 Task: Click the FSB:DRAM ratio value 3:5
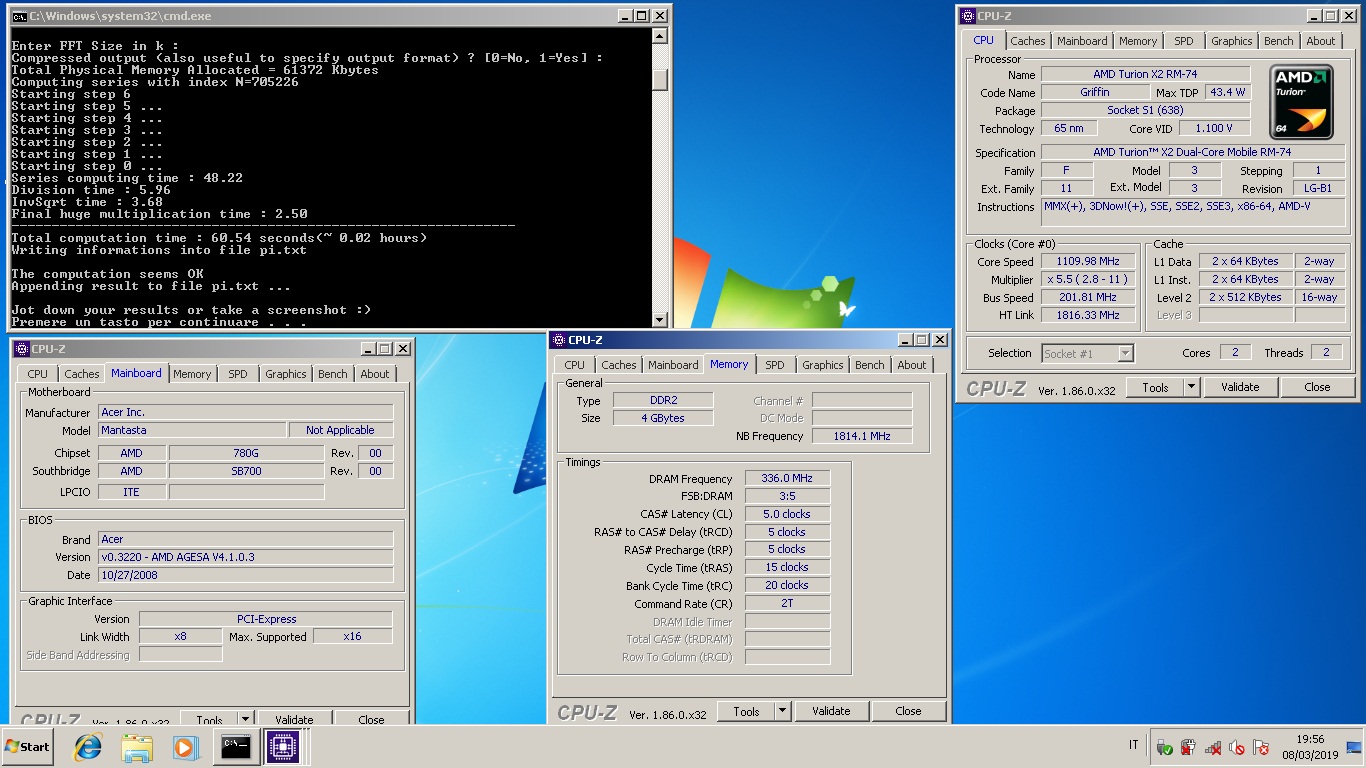[x=787, y=496]
